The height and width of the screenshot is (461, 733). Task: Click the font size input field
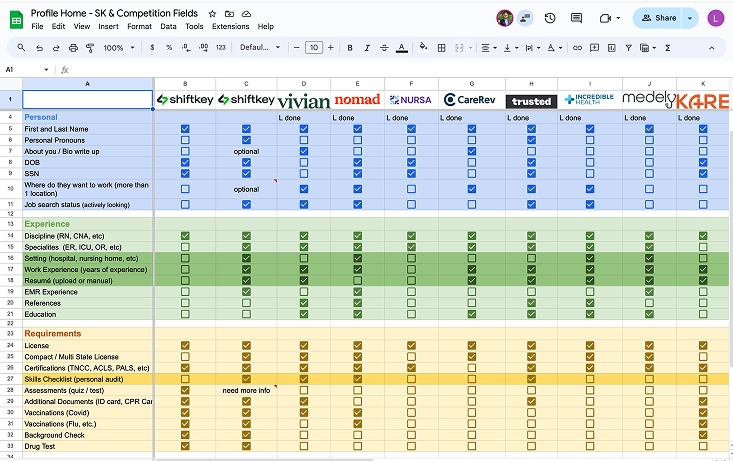point(314,48)
